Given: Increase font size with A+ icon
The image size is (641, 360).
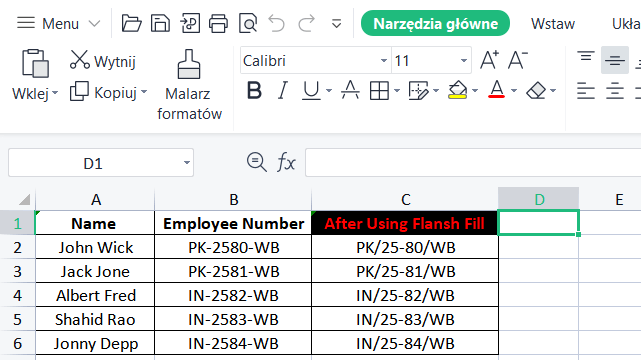Looking at the screenshot, I should point(489,60).
